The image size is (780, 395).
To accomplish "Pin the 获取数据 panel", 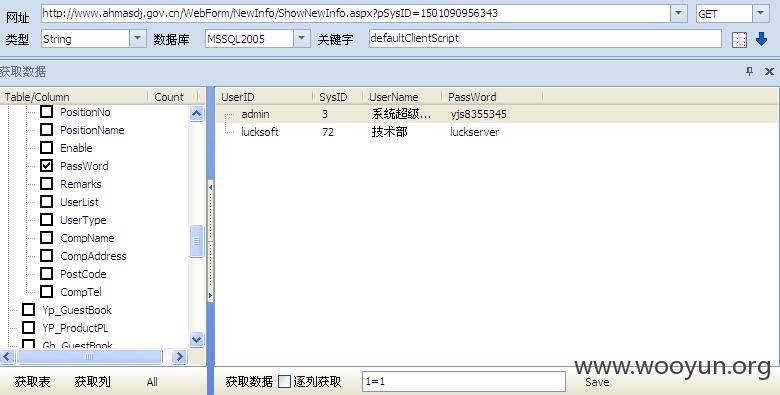I will click(750, 71).
